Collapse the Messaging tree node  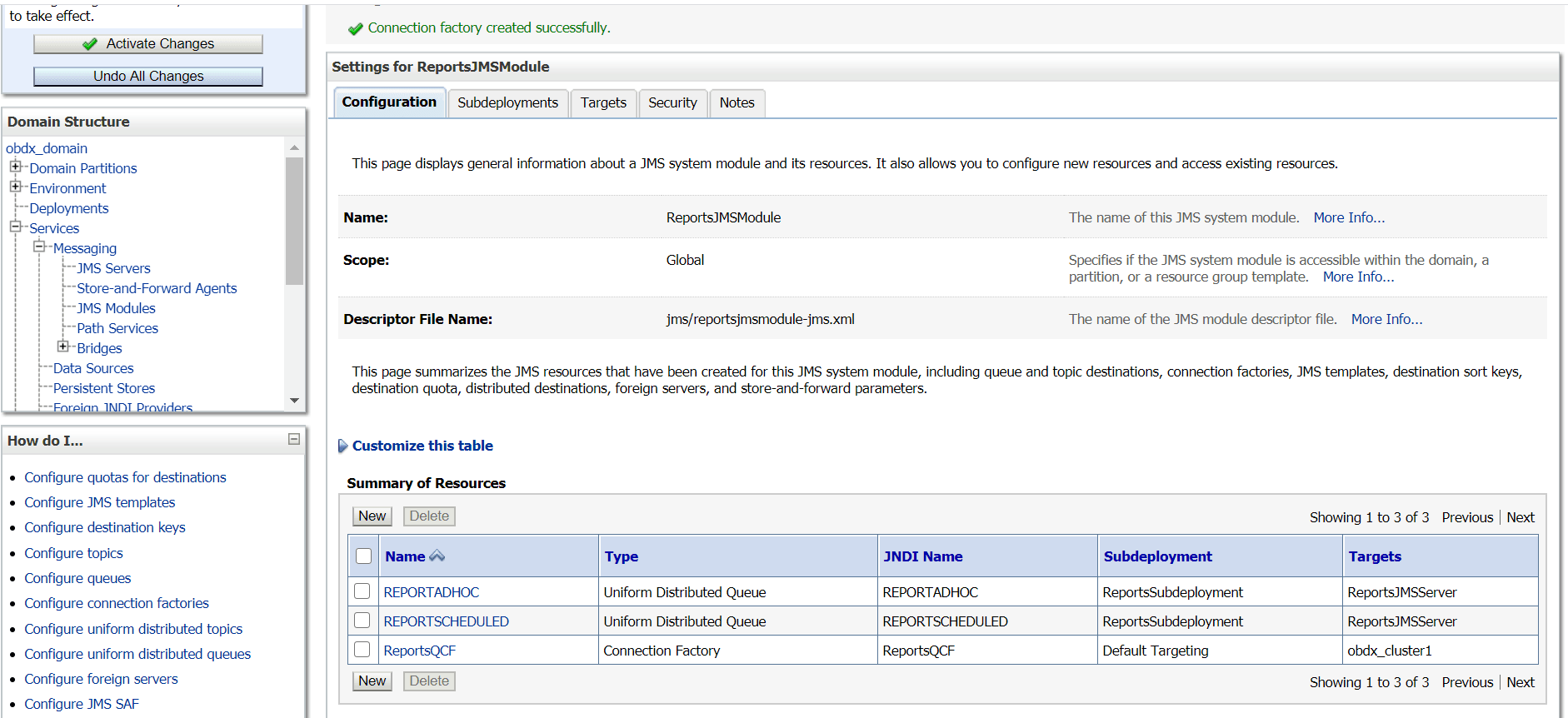click(39, 247)
